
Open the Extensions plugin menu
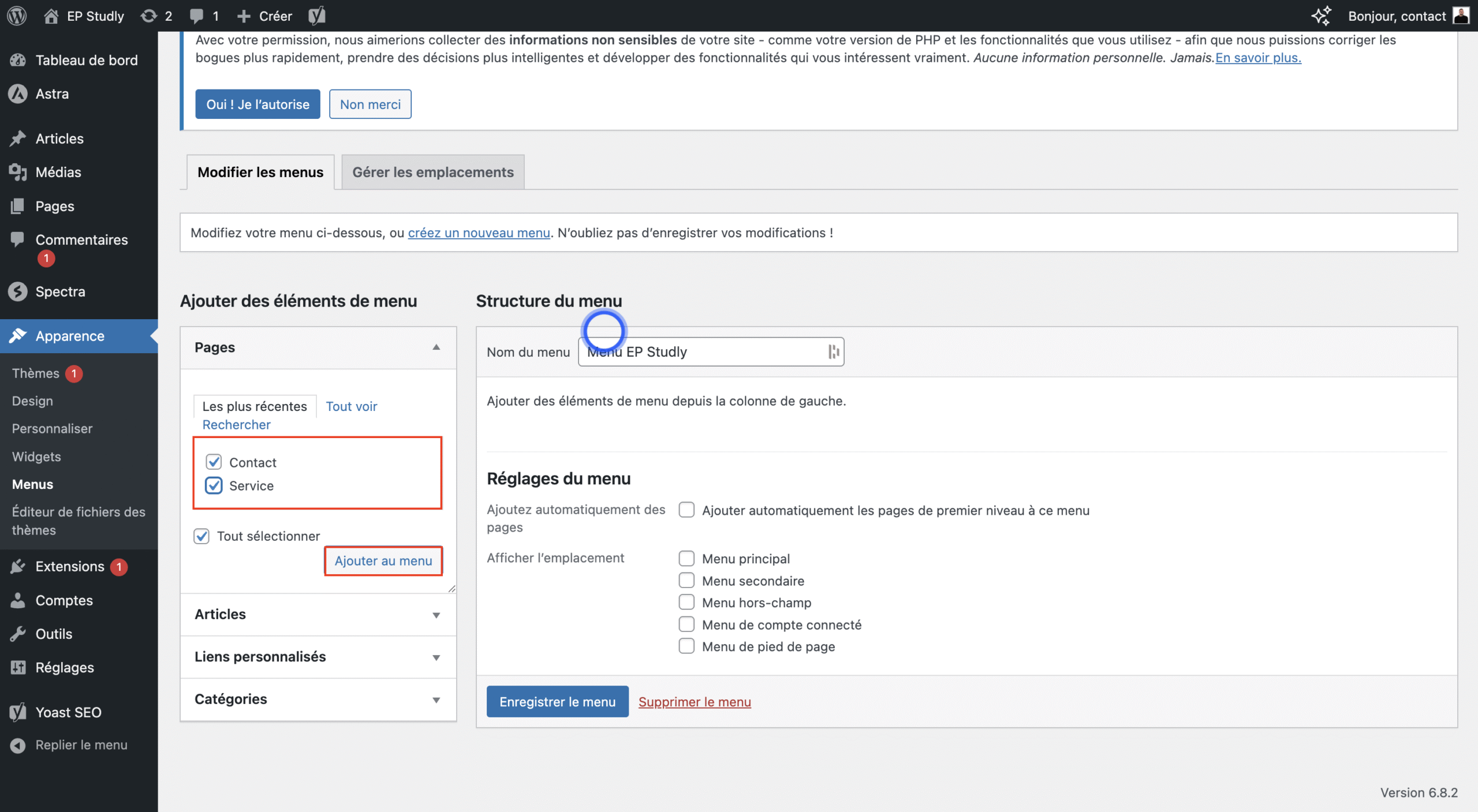[x=69, y=566]
